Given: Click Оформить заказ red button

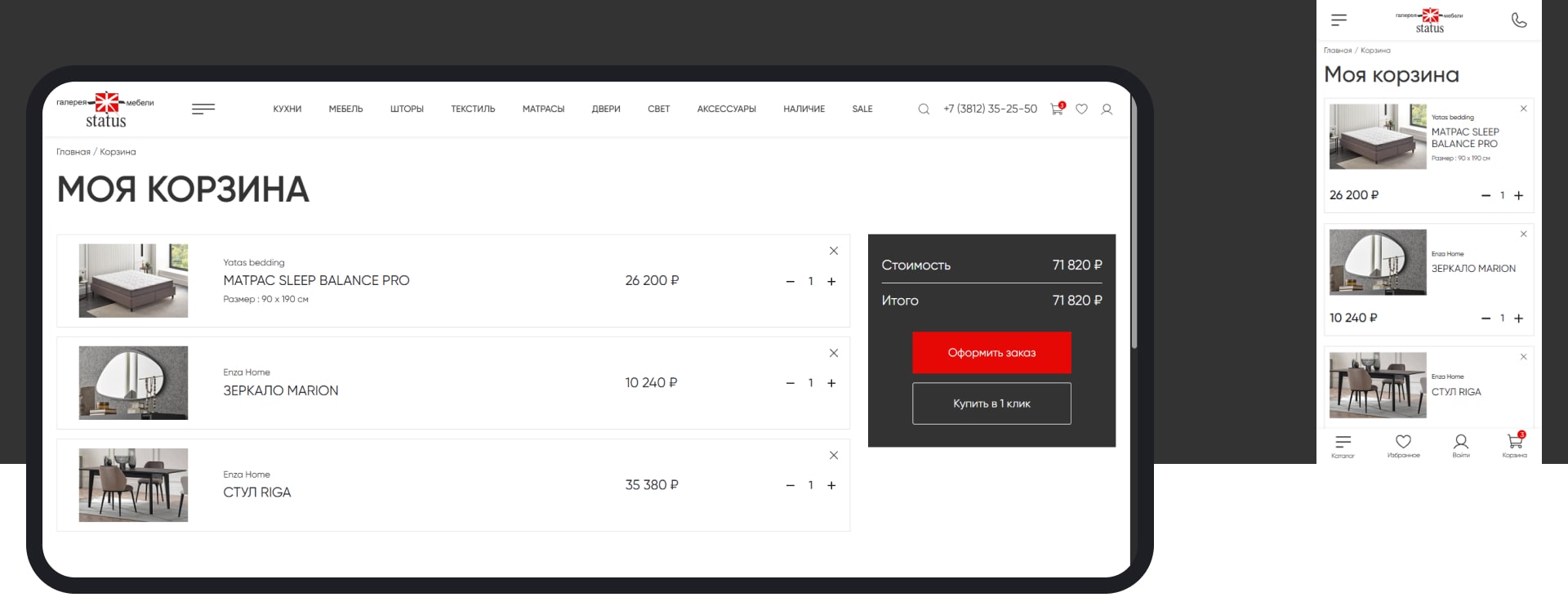Looking at the screenshot, I should 991,353.
